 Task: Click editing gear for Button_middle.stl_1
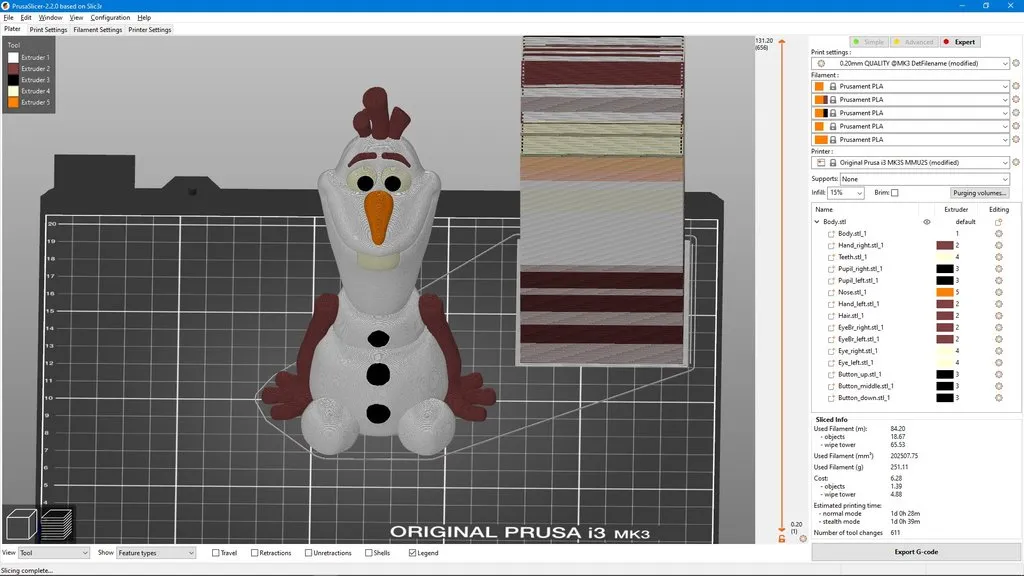click(999, 386)
